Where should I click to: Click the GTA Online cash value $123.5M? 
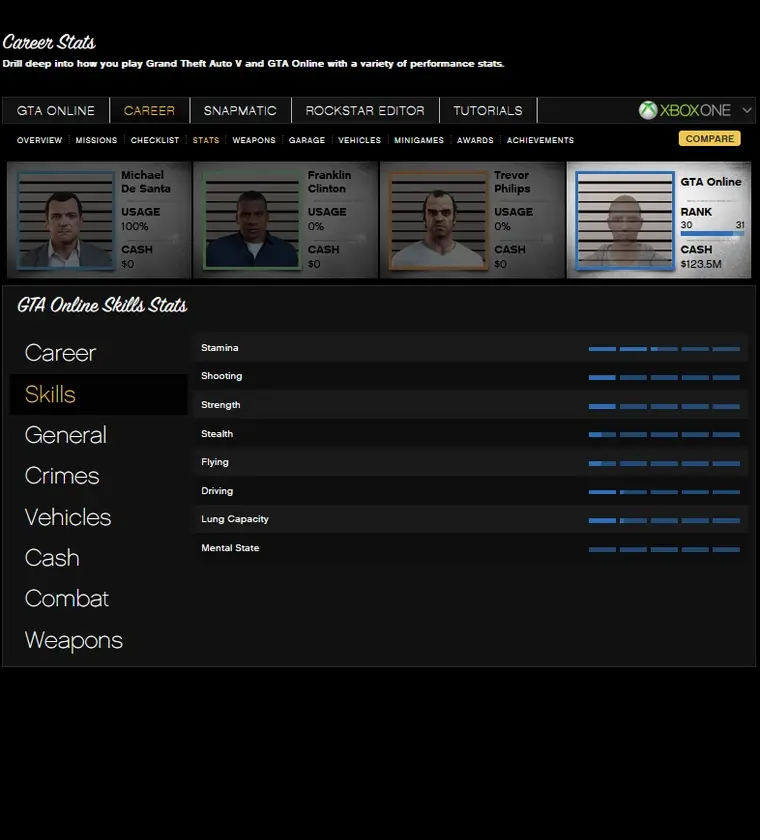(x=701, y=264)
